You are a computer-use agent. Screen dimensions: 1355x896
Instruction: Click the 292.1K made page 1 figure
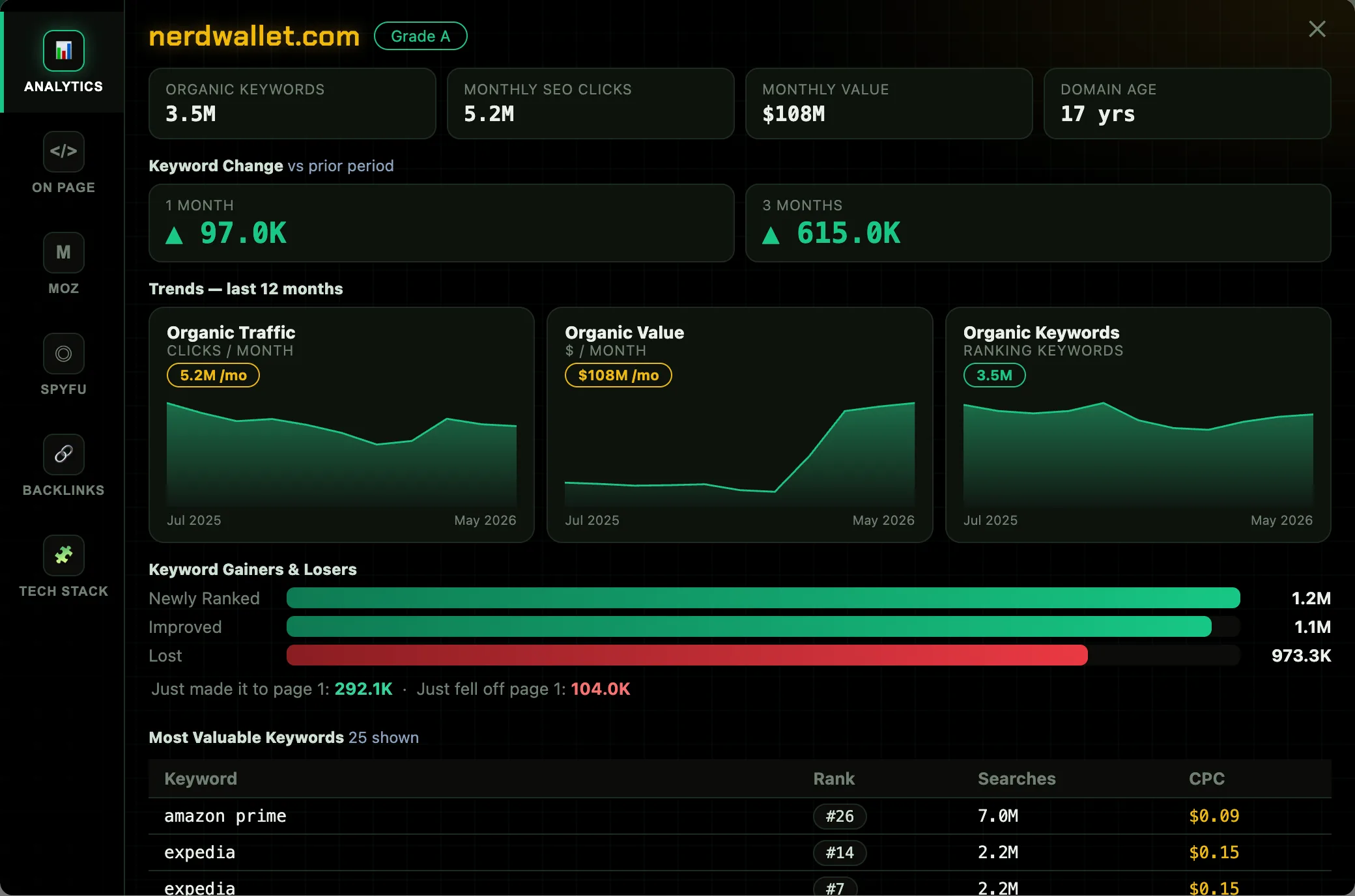364,689
